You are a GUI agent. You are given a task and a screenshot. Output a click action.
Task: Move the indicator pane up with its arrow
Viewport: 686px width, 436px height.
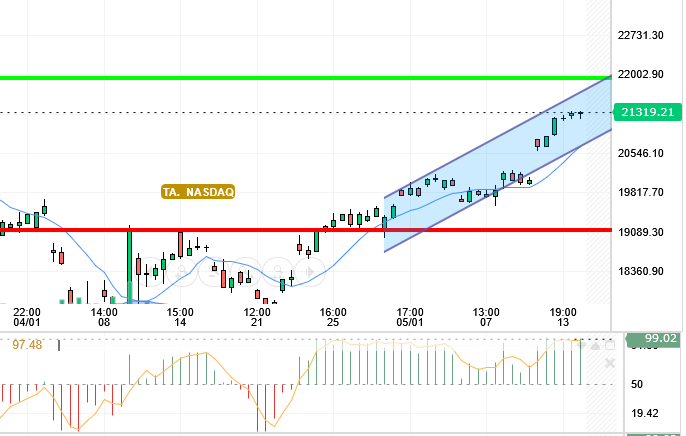(x=595, y=346)
